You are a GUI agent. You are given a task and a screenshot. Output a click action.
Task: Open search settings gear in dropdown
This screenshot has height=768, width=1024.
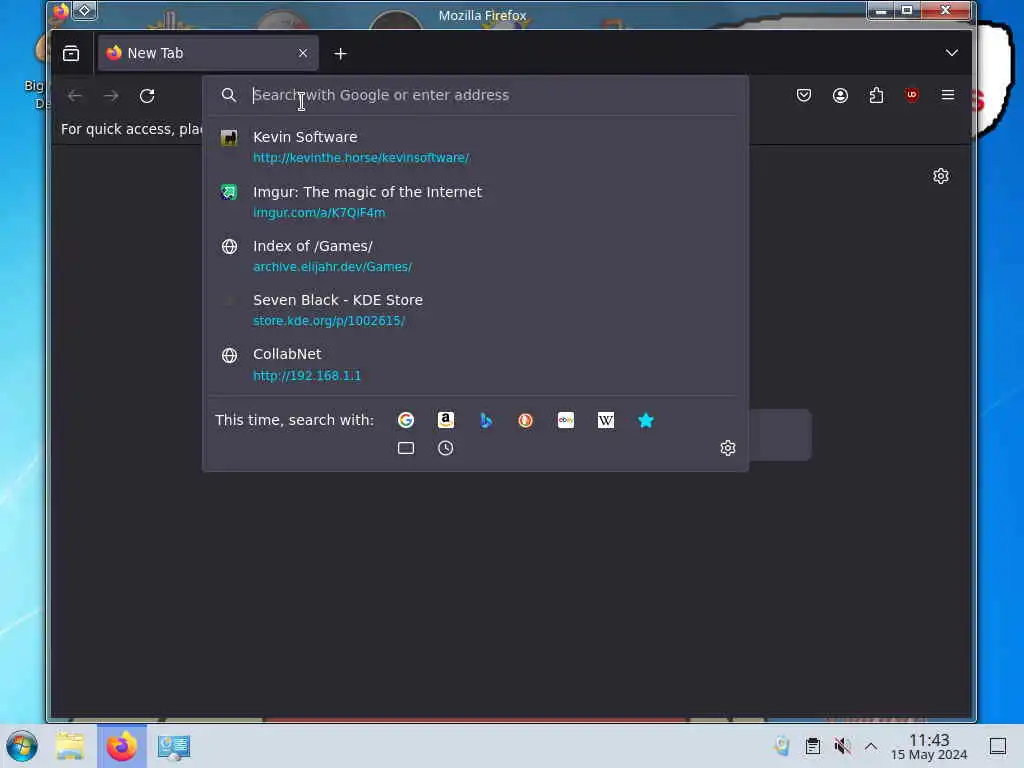click(x=728, y=448)
